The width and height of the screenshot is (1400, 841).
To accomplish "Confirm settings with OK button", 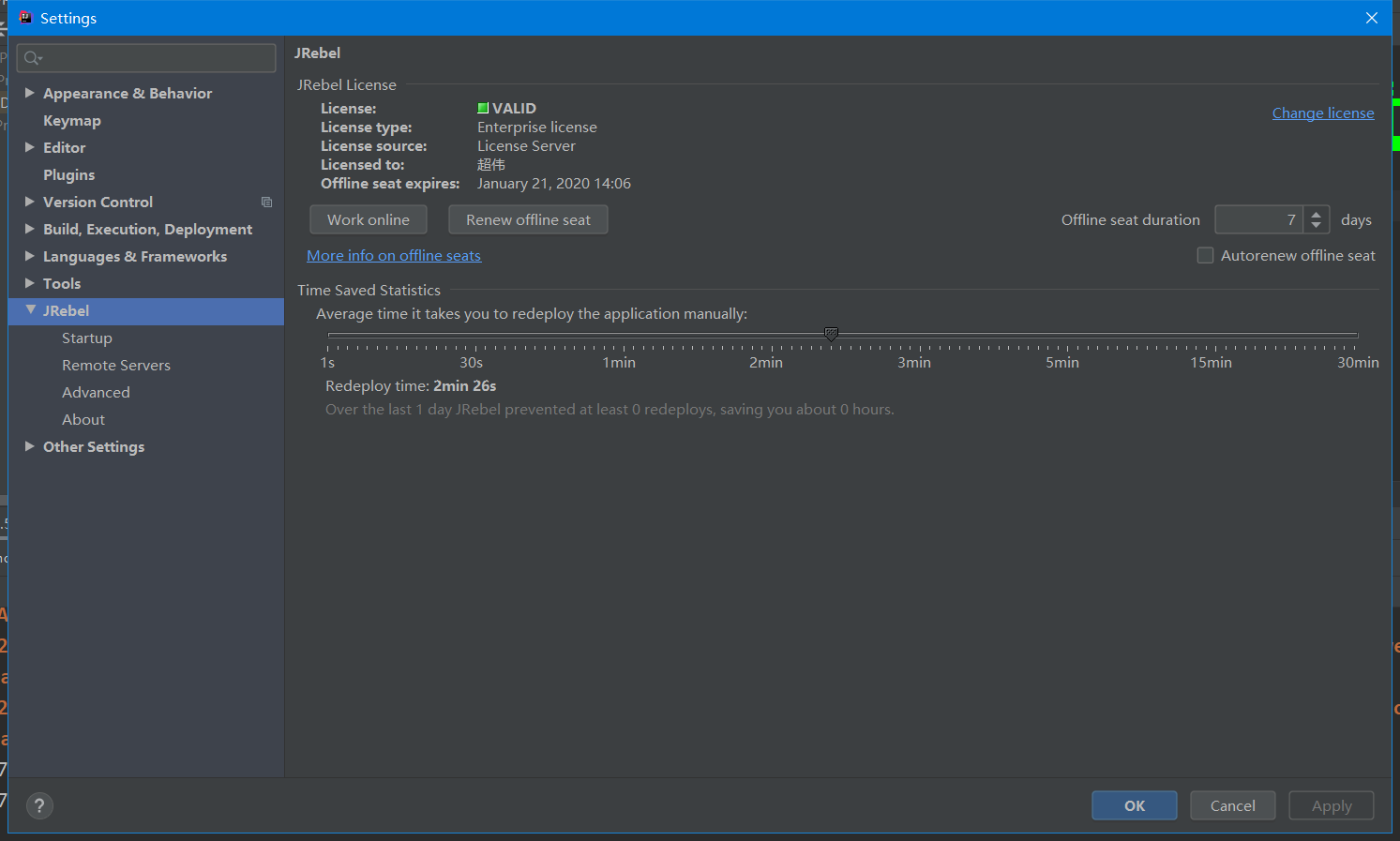I will click(1135, 805).
